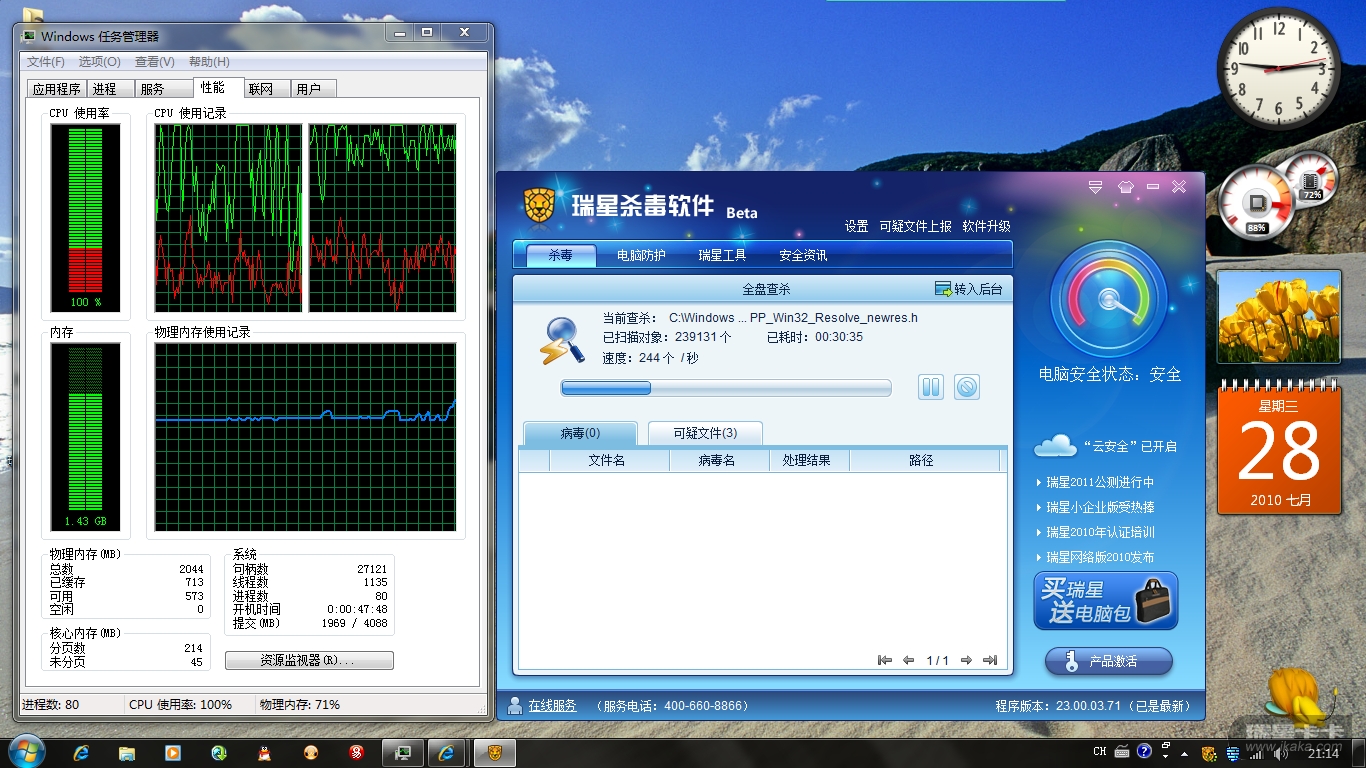Click the 买瑞星送电脑包 promotion banner
Screen dimensions: 1366x768
point(1106,601)
